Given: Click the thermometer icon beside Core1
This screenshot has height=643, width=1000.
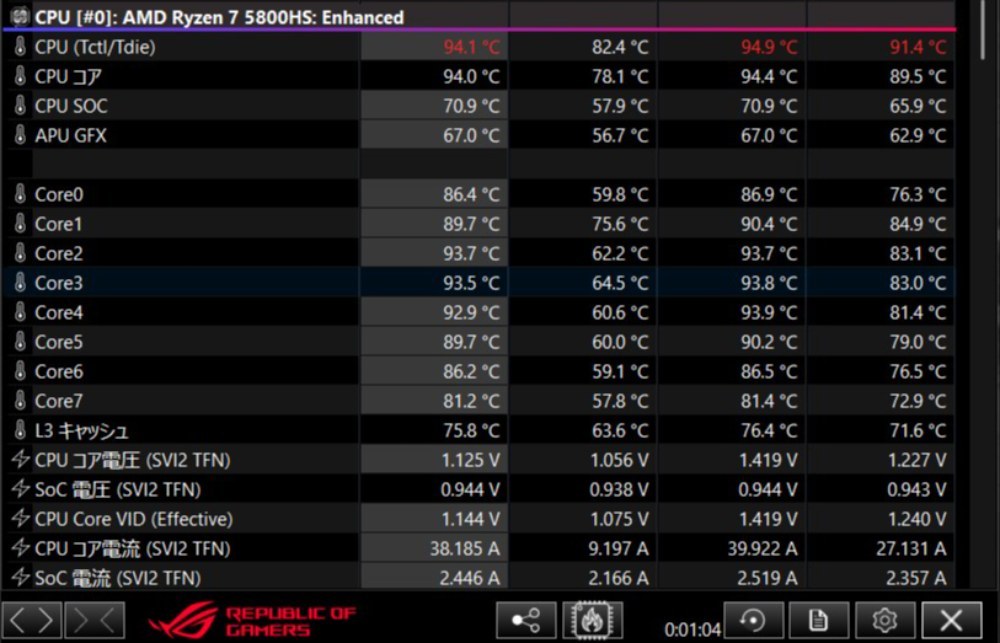Looking at the screenshot, I should coord(20,224).
